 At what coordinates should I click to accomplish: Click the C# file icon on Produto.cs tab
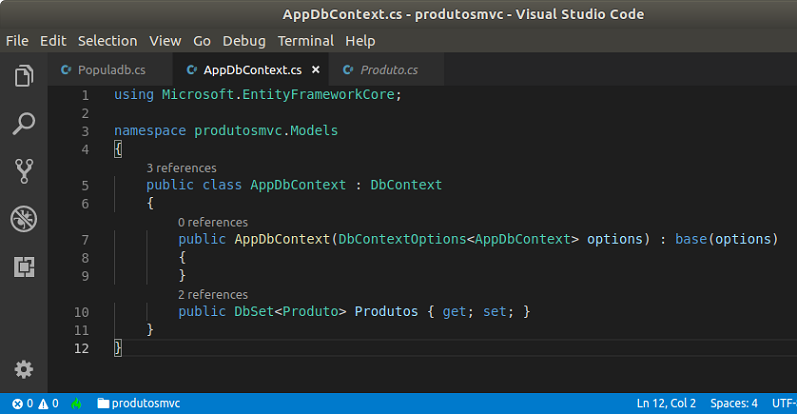[348, 70]
